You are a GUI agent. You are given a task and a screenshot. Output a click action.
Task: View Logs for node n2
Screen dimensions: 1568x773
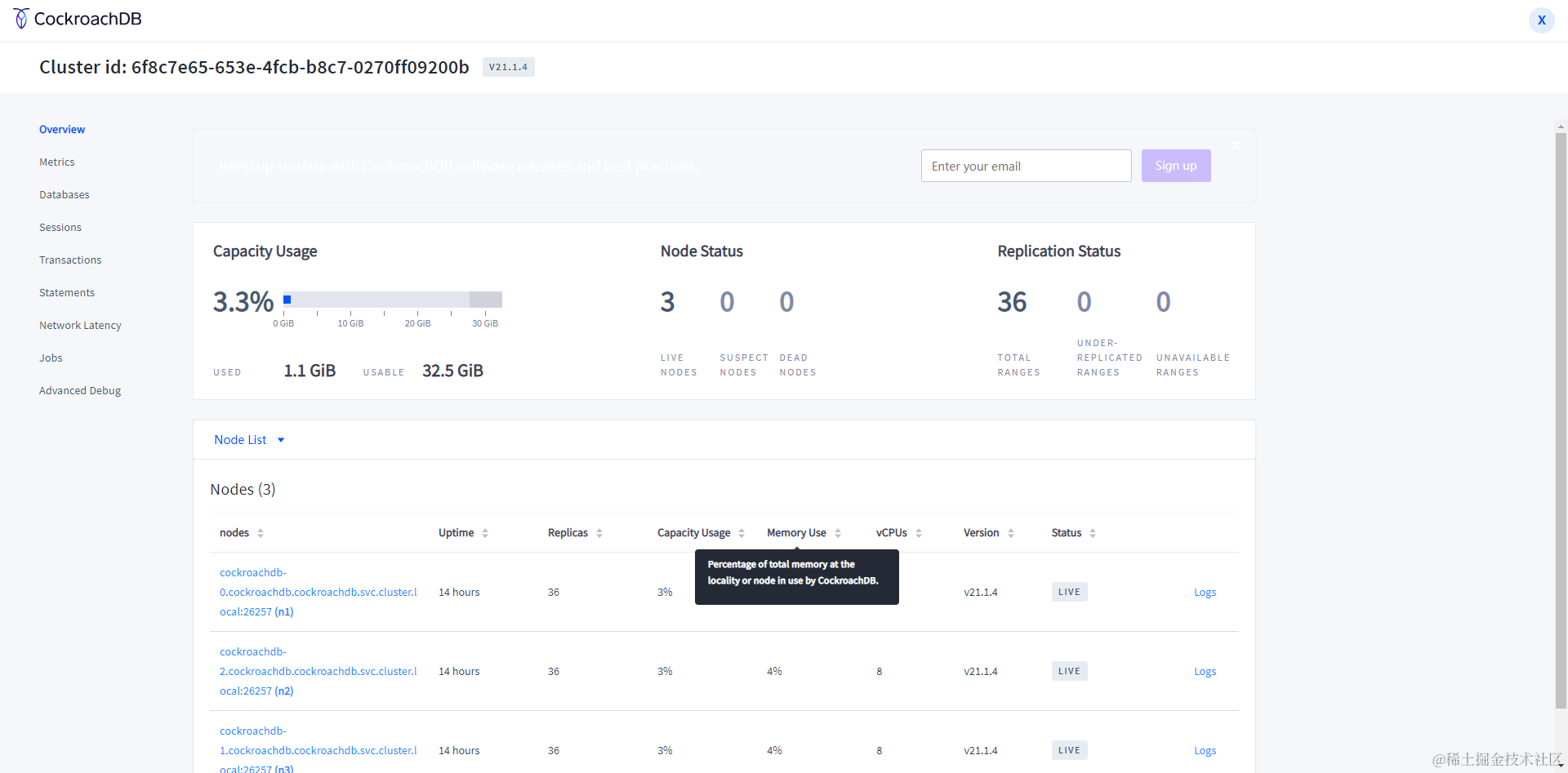[1205, 672]
